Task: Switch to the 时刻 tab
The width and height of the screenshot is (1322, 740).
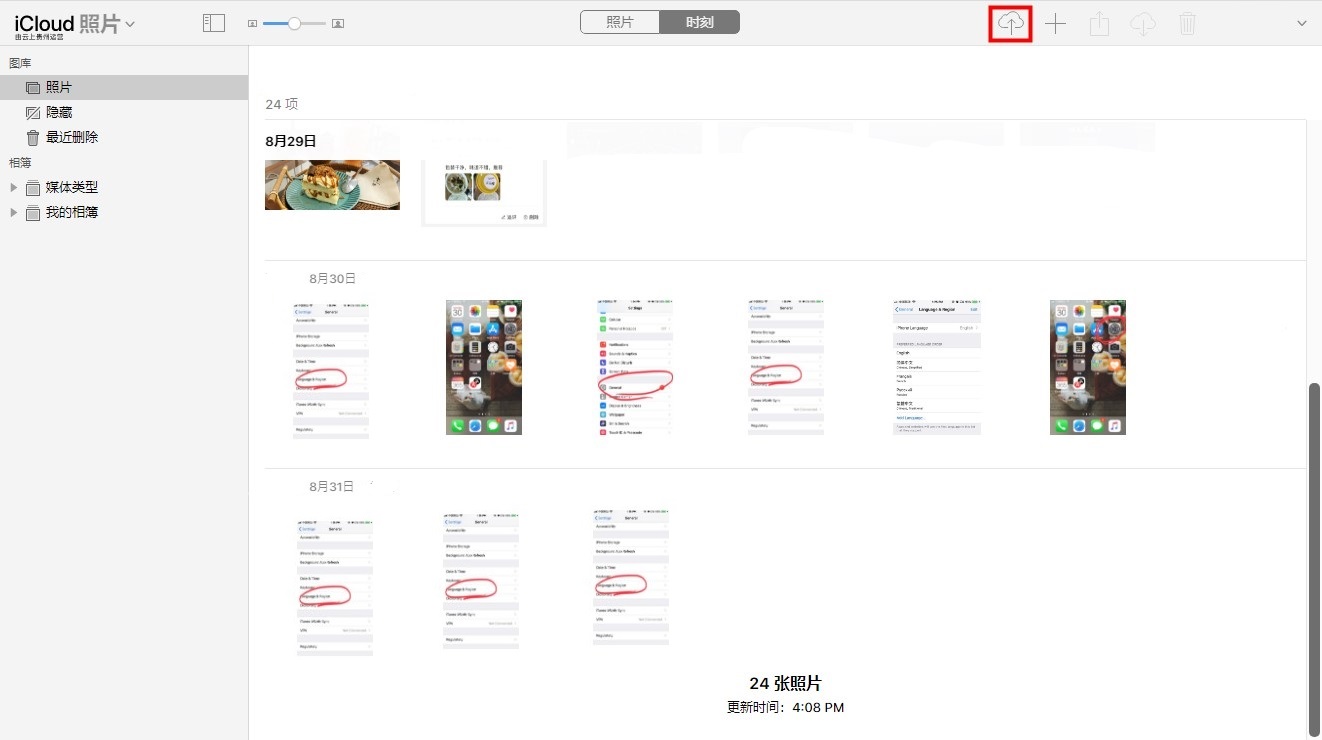Action: pos(699,22)
